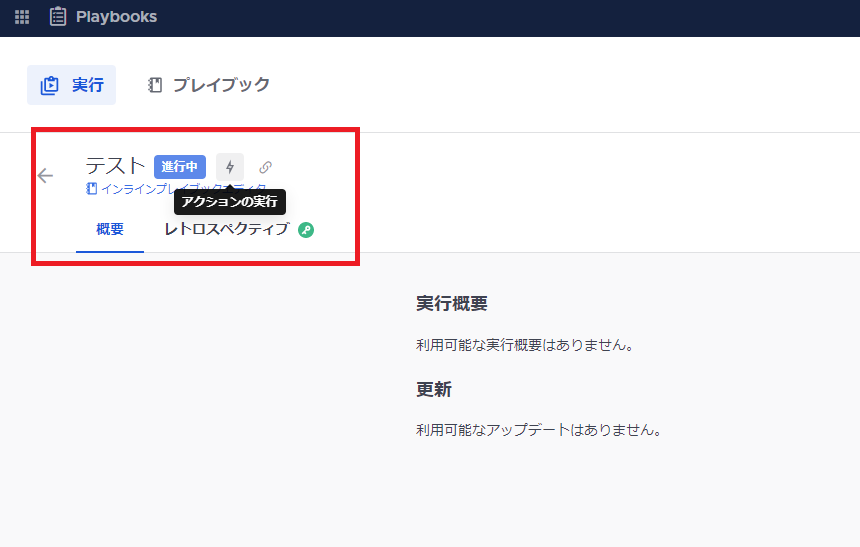Click the Playbooks title text
The width and height of the screenshot is (860, 547).
116,17
